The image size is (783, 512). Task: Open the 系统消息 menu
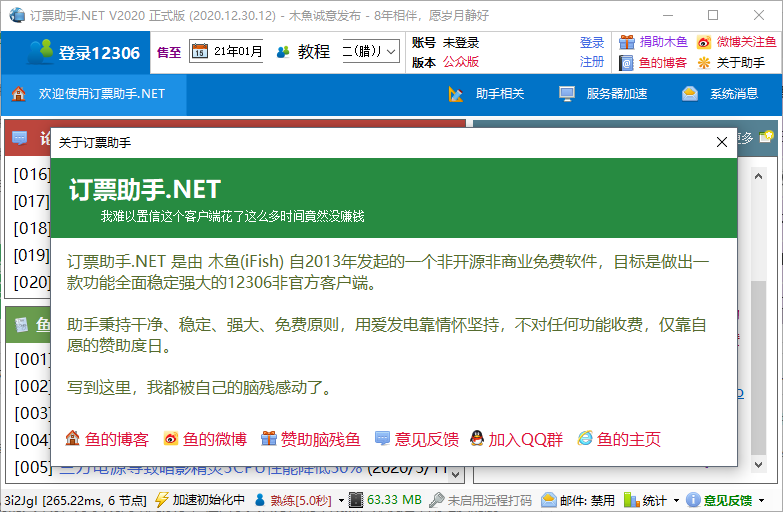[720, 94]
